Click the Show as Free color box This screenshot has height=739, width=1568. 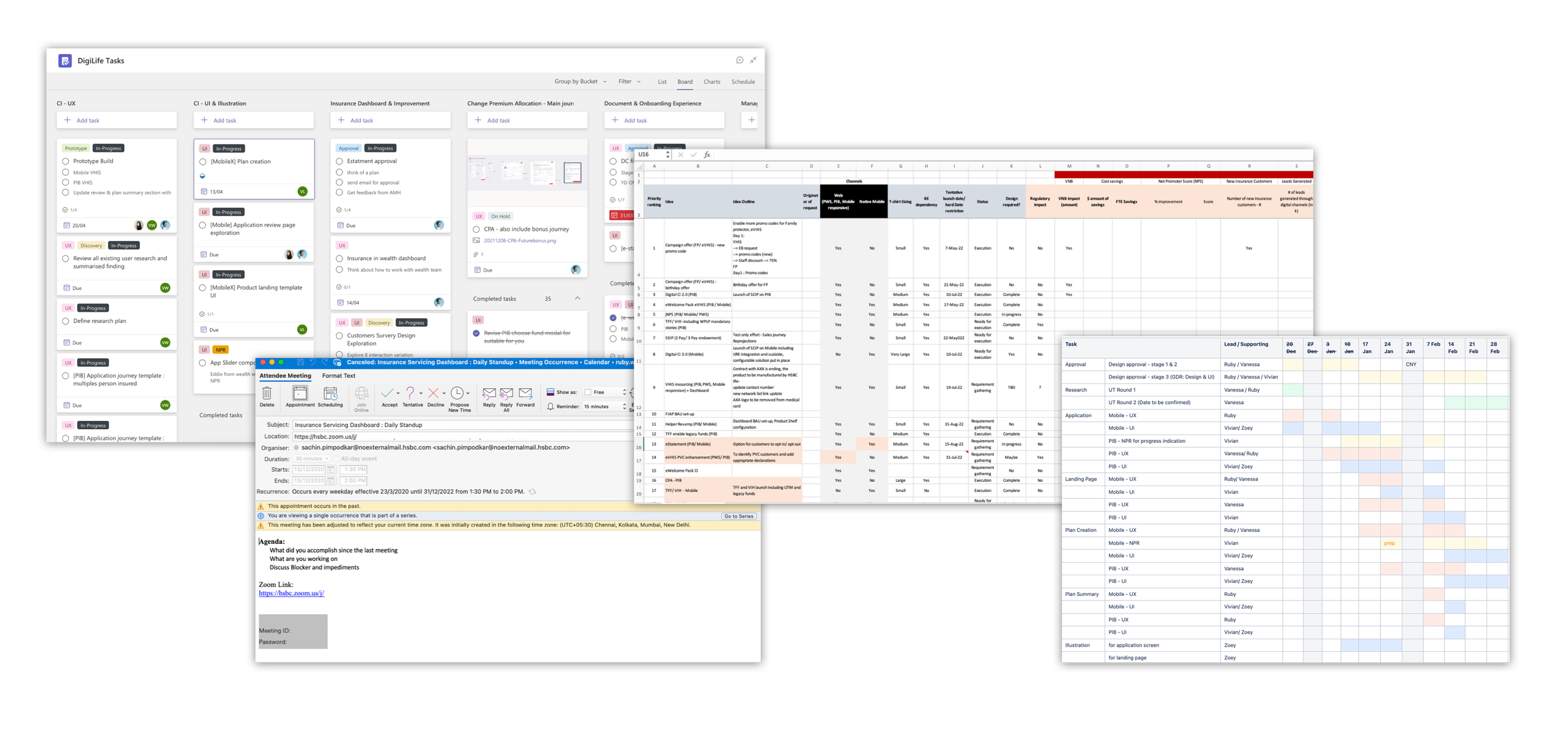point(588,392)
